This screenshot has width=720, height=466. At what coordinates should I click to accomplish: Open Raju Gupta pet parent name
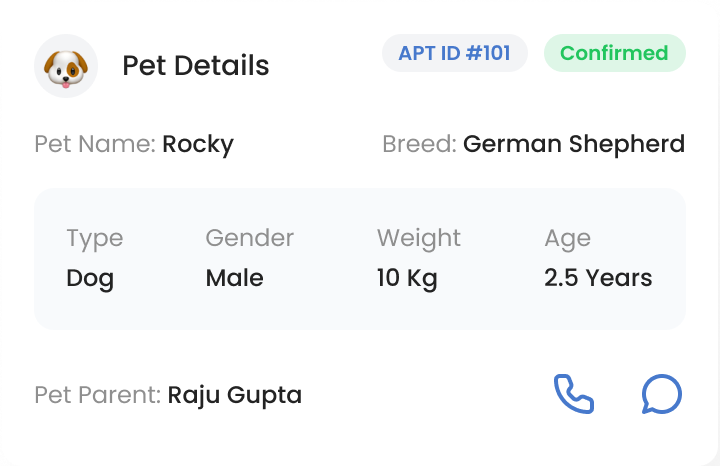[235, 396]
